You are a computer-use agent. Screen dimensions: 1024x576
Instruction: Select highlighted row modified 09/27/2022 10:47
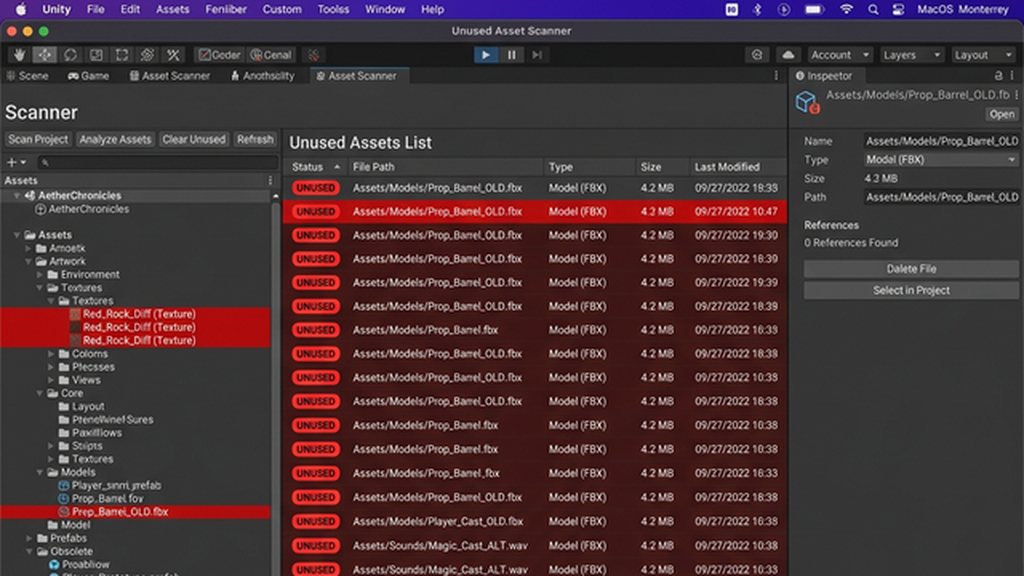[535, 212]
